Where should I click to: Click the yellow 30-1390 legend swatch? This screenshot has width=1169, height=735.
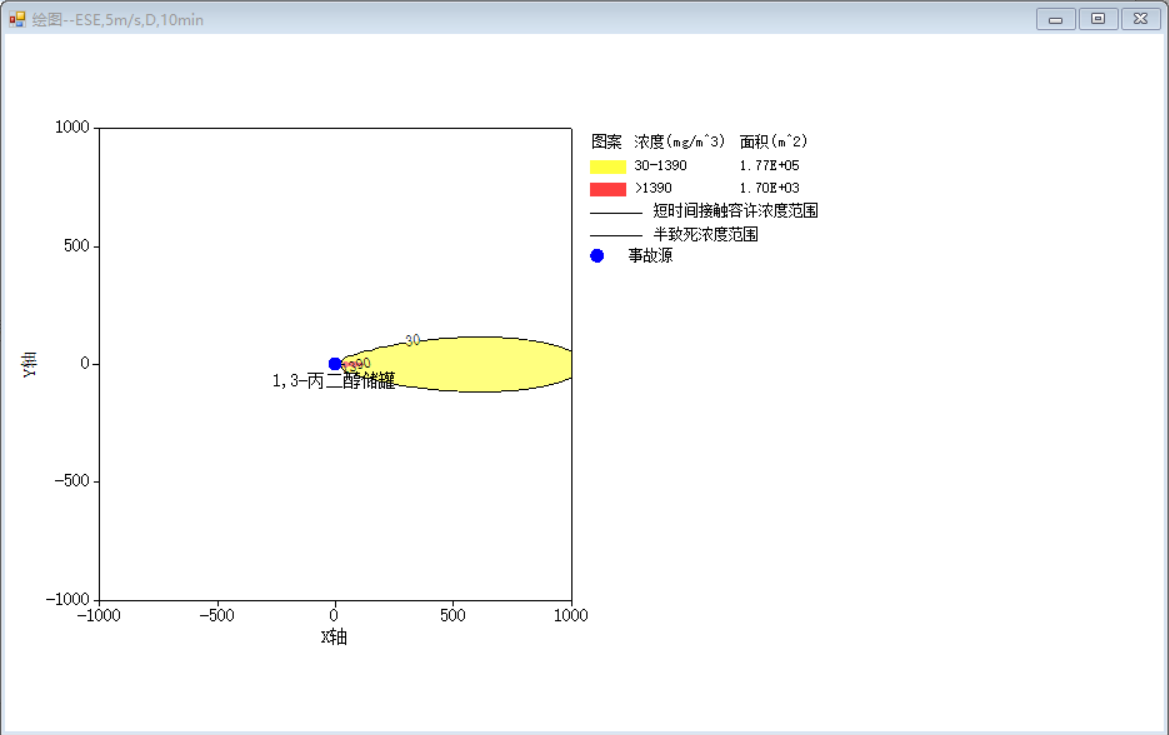coord(608,166)
